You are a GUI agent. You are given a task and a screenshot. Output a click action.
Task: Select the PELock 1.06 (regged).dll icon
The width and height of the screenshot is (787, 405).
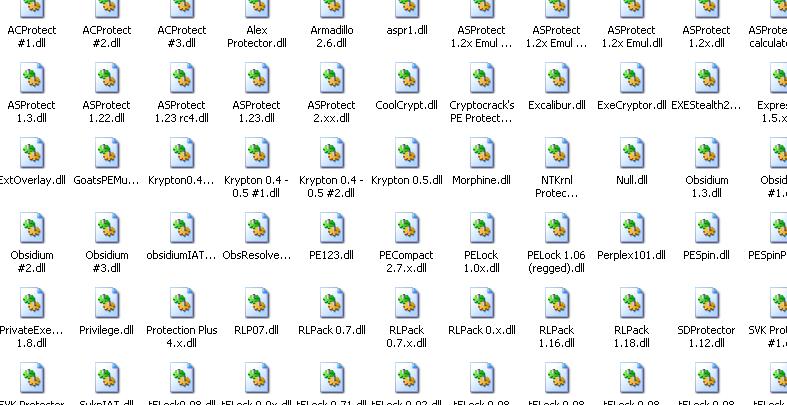[557, 228]
